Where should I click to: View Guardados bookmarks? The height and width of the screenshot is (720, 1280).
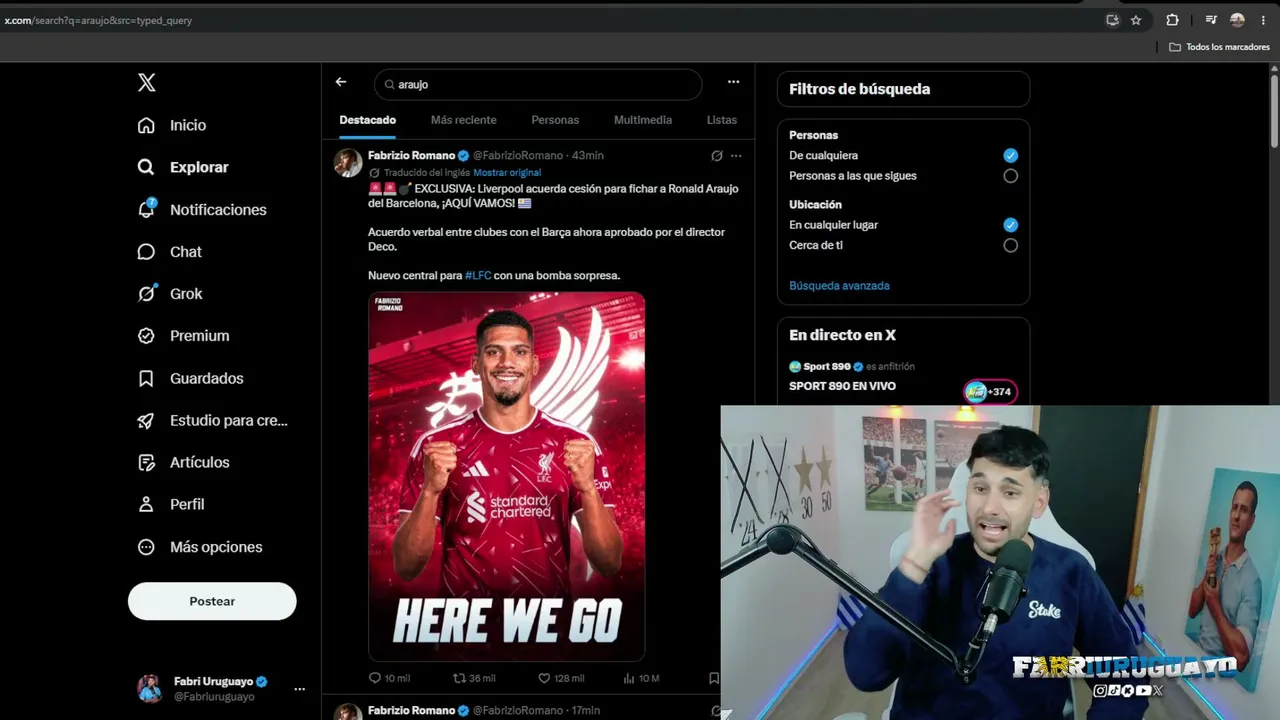pos(190,378)
